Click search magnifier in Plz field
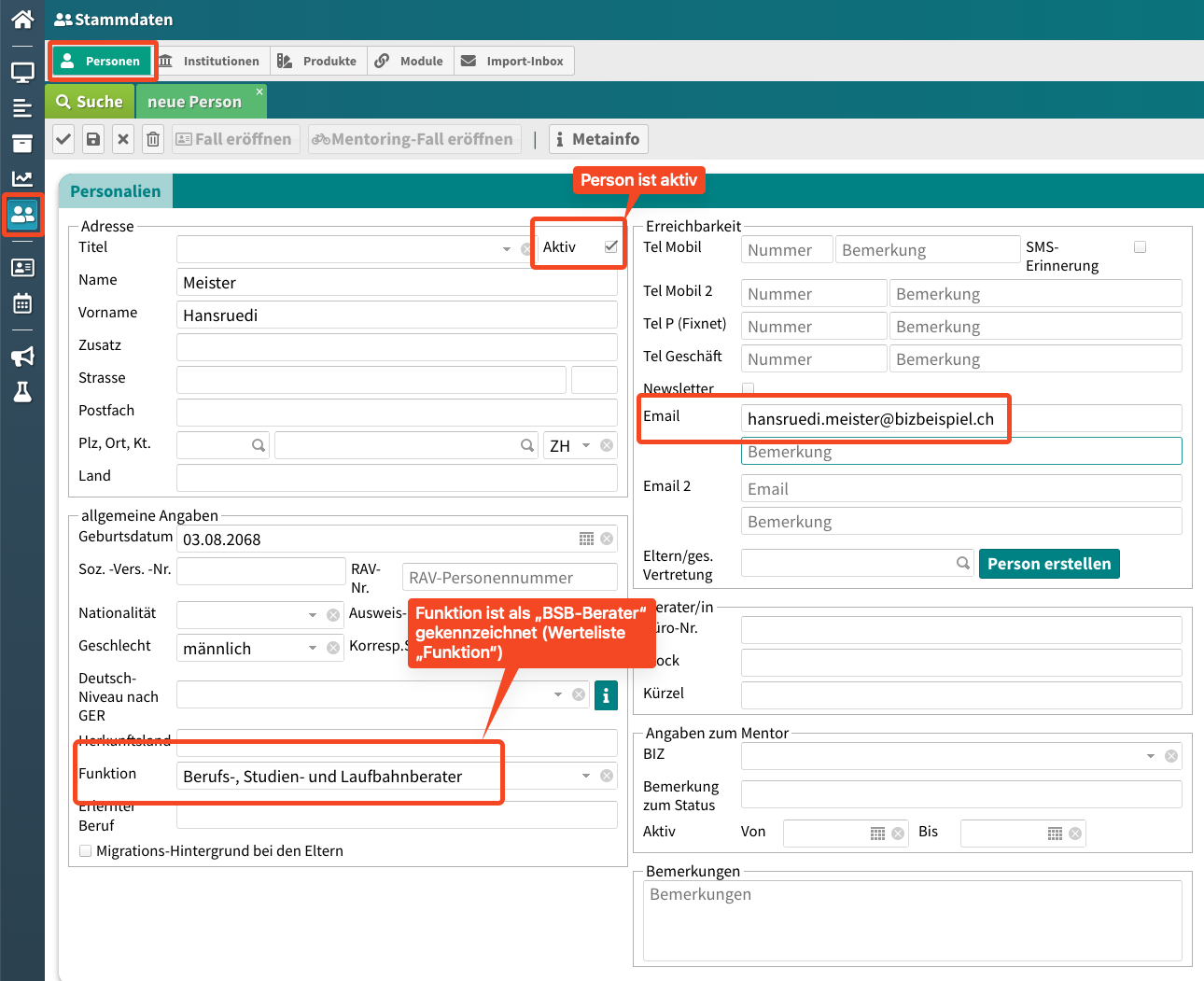Image resolution: width=1204 pixels, height=981 pixels. click(x=259, y=445)
